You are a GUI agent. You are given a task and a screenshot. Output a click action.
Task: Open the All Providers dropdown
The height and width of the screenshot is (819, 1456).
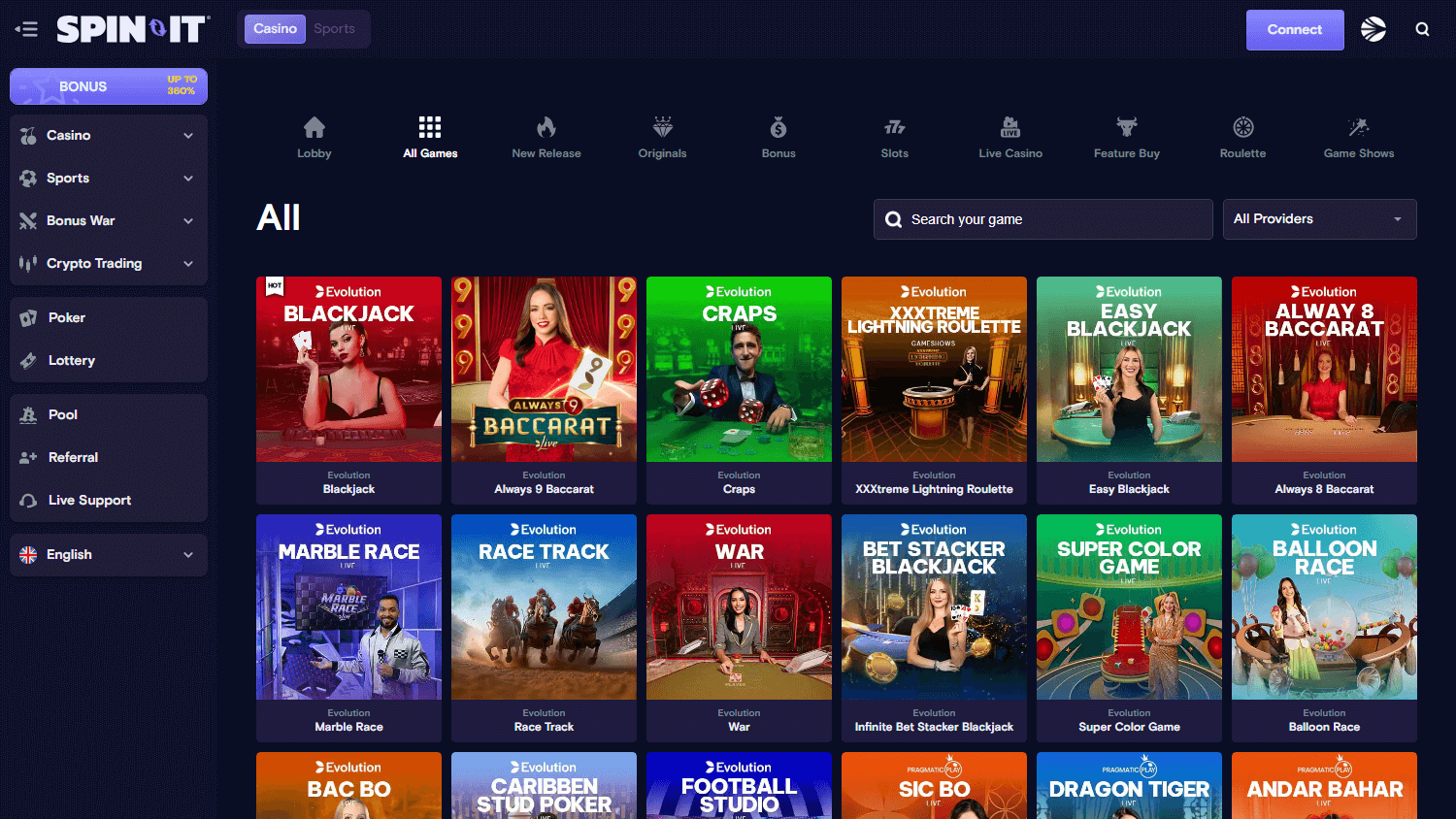coord(1319,218)
